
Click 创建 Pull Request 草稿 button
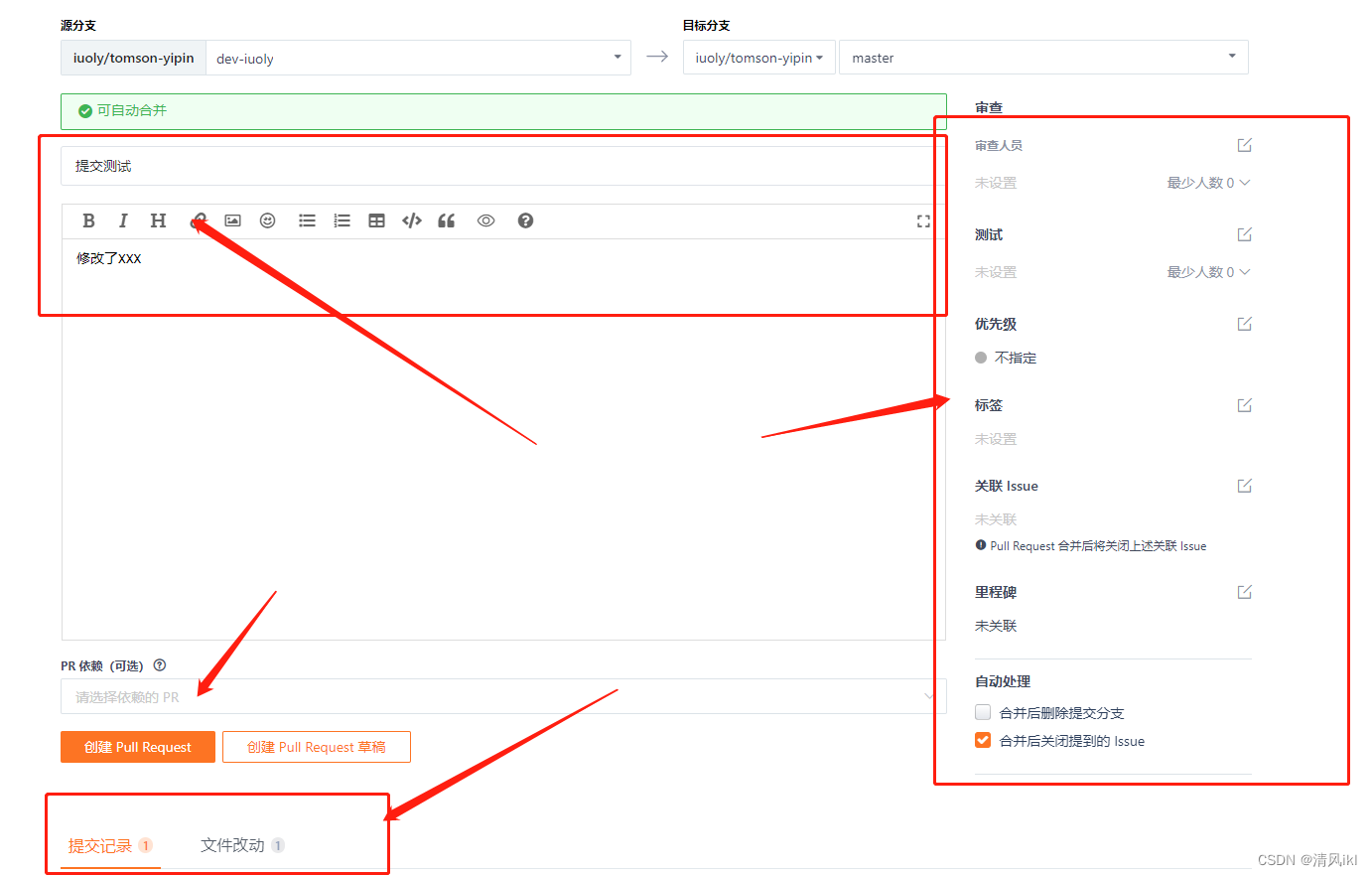(x=317, y=747)
